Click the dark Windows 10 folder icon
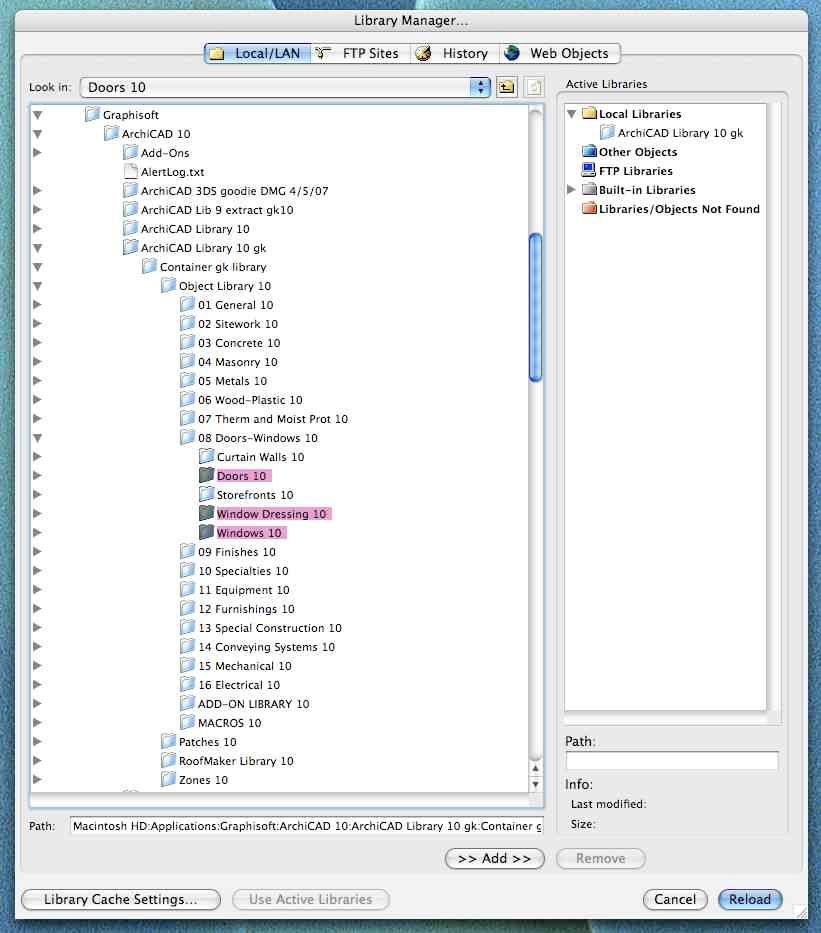Screen dimensions: 821x933 206,533
